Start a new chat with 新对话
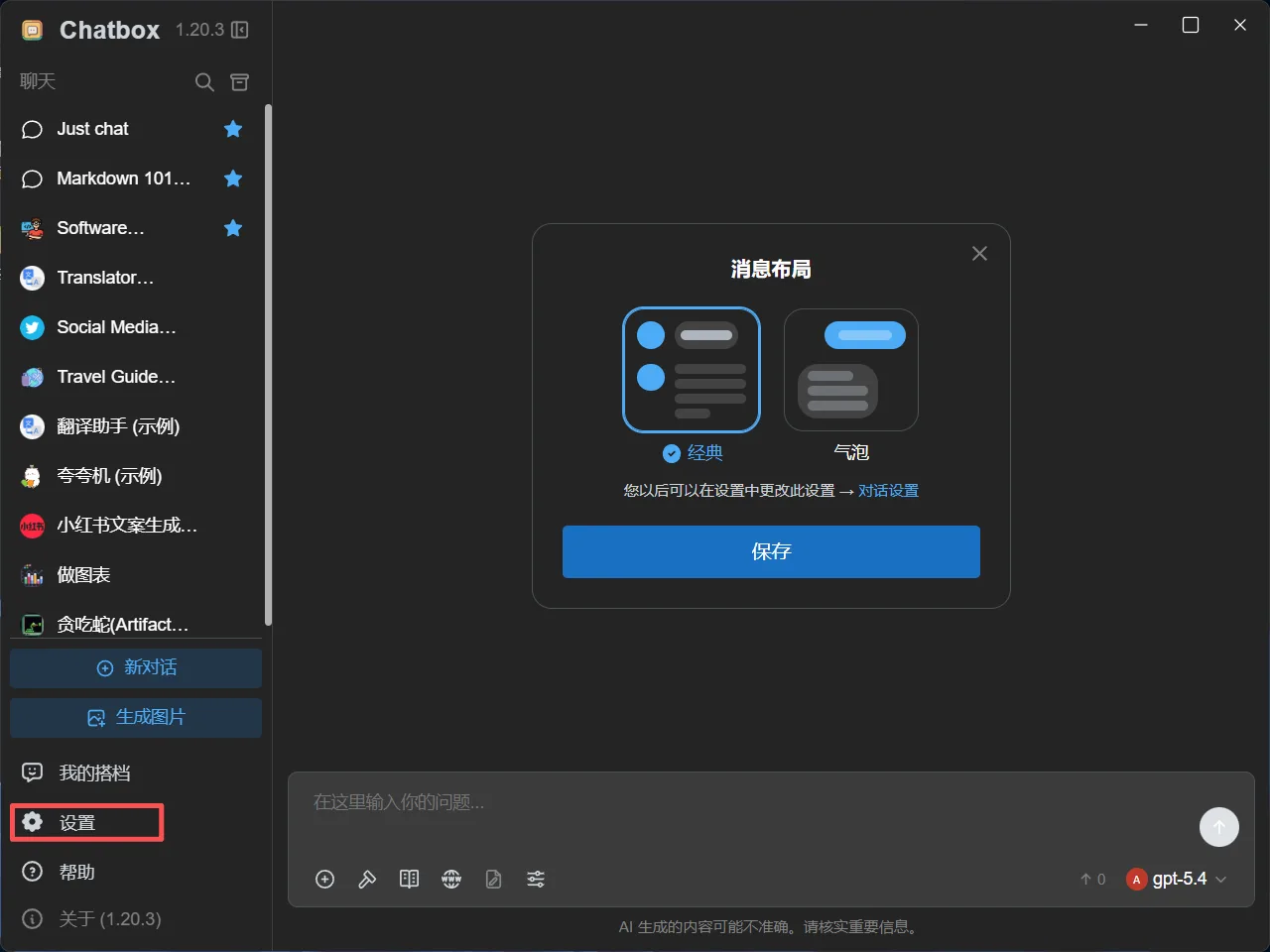This screenshot has width=1270, height=952. (x=136, y=667)
